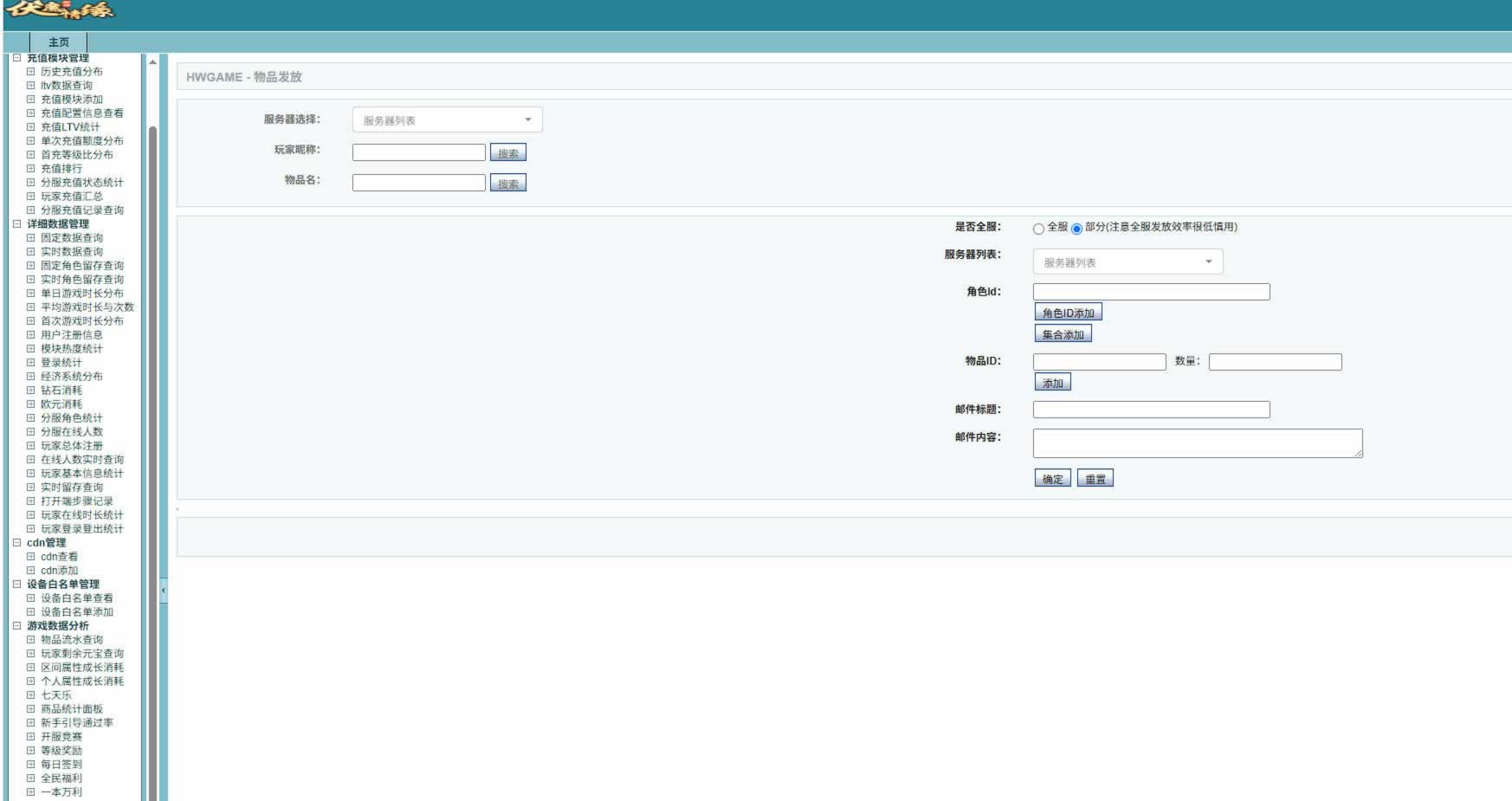This screenshot has width=1512, height=801.
Task: Switch to the 主页 tab
Action: pyautogui.click(x=59, y=42)
